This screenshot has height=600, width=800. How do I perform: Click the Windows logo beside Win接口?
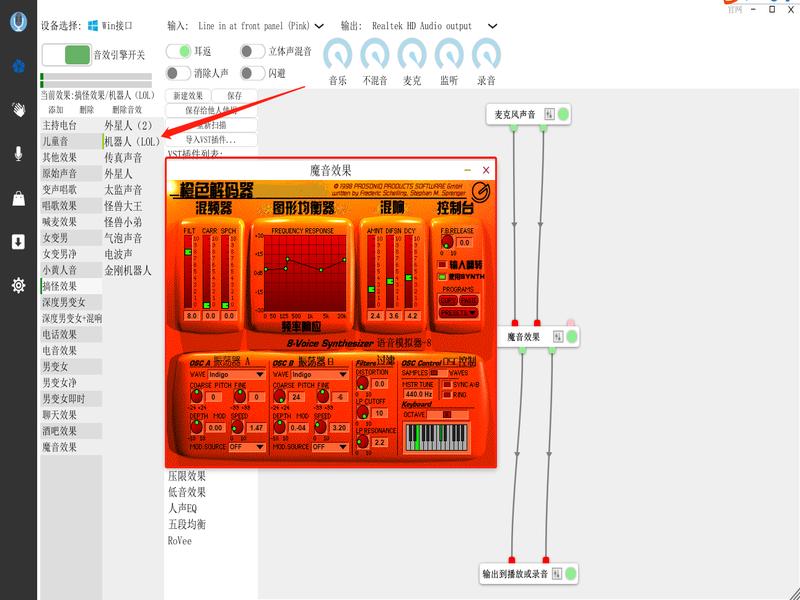pyautogui.click(x=93, y=26)
